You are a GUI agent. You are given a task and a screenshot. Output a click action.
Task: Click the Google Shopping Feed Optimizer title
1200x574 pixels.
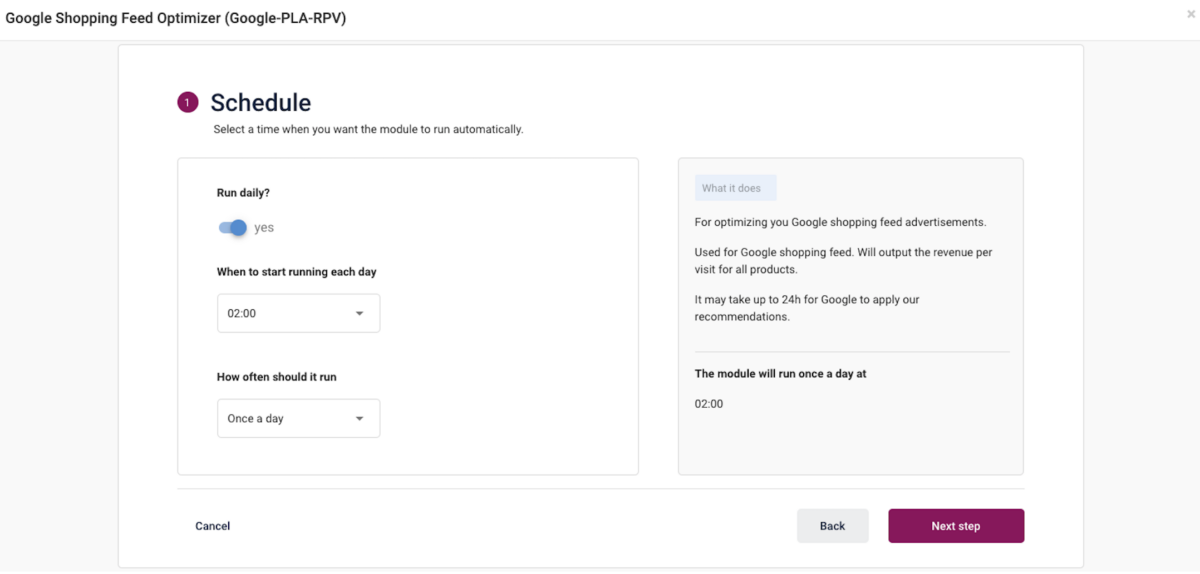176,18
